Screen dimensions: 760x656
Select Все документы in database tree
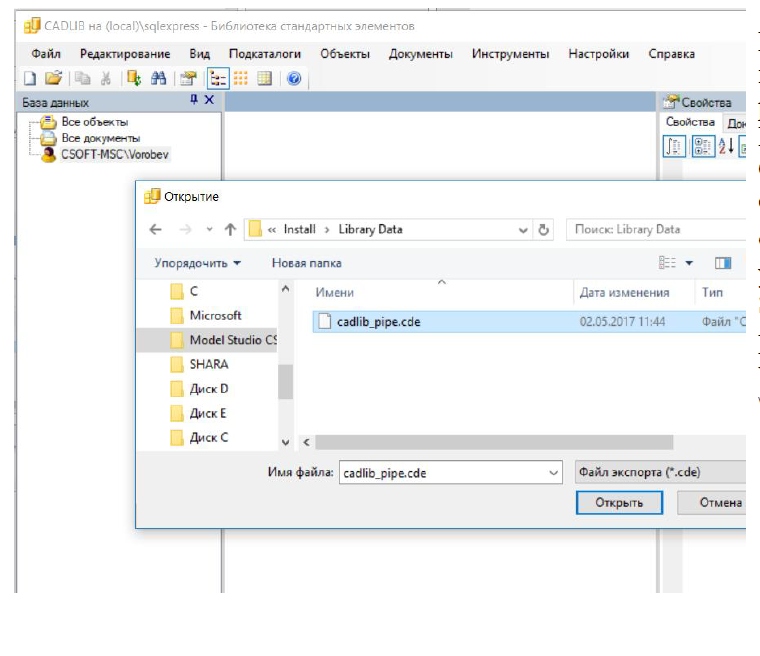pyautogui.click(x=100, y=139)
